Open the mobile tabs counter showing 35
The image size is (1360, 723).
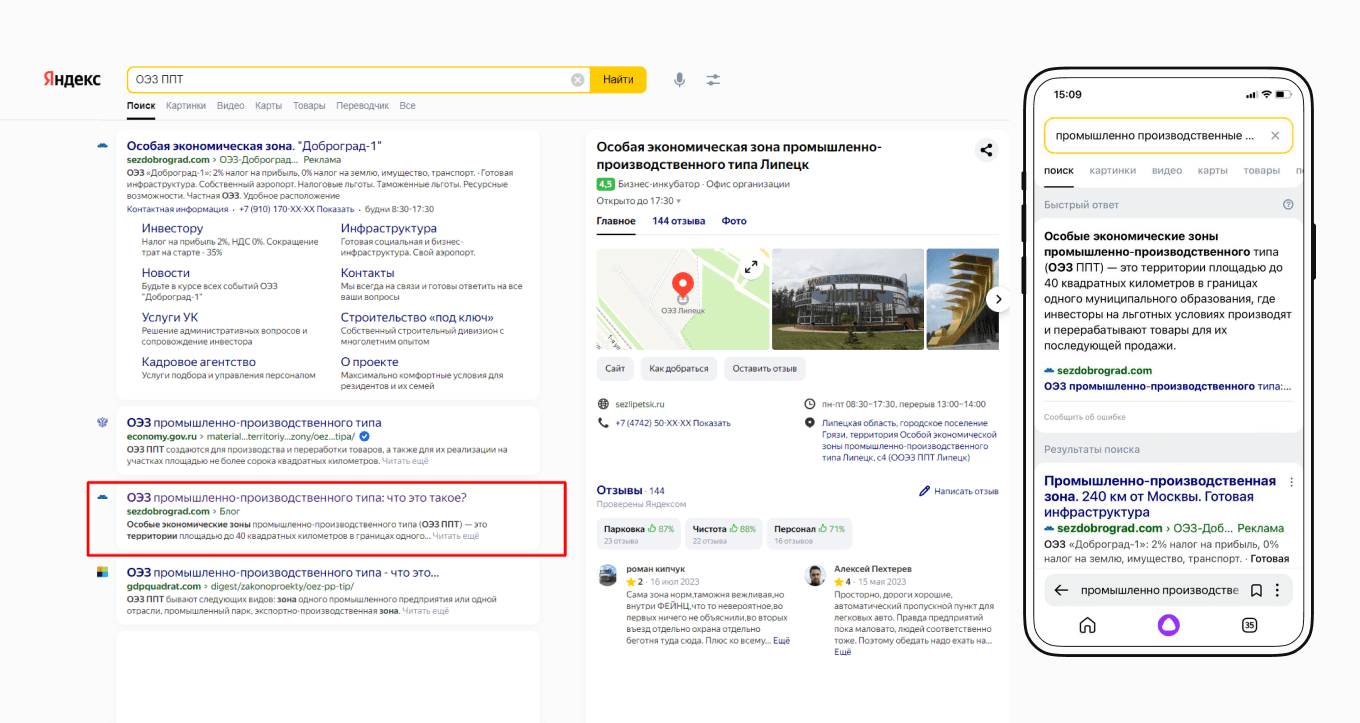(x=1249, y=625)
